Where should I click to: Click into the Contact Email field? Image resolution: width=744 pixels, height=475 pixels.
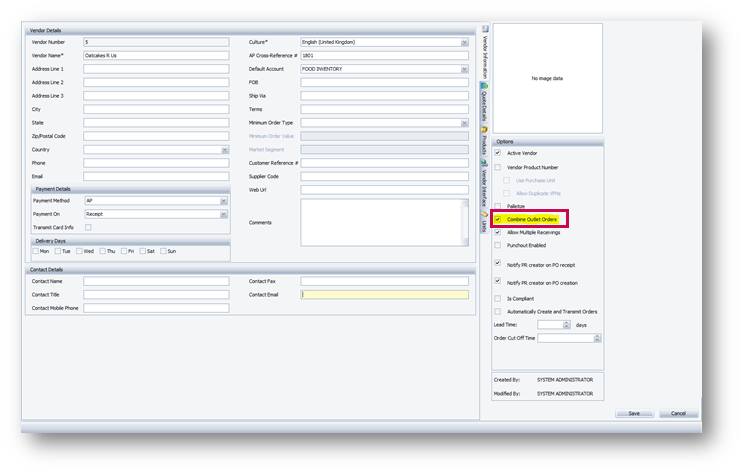click(384, 295)
